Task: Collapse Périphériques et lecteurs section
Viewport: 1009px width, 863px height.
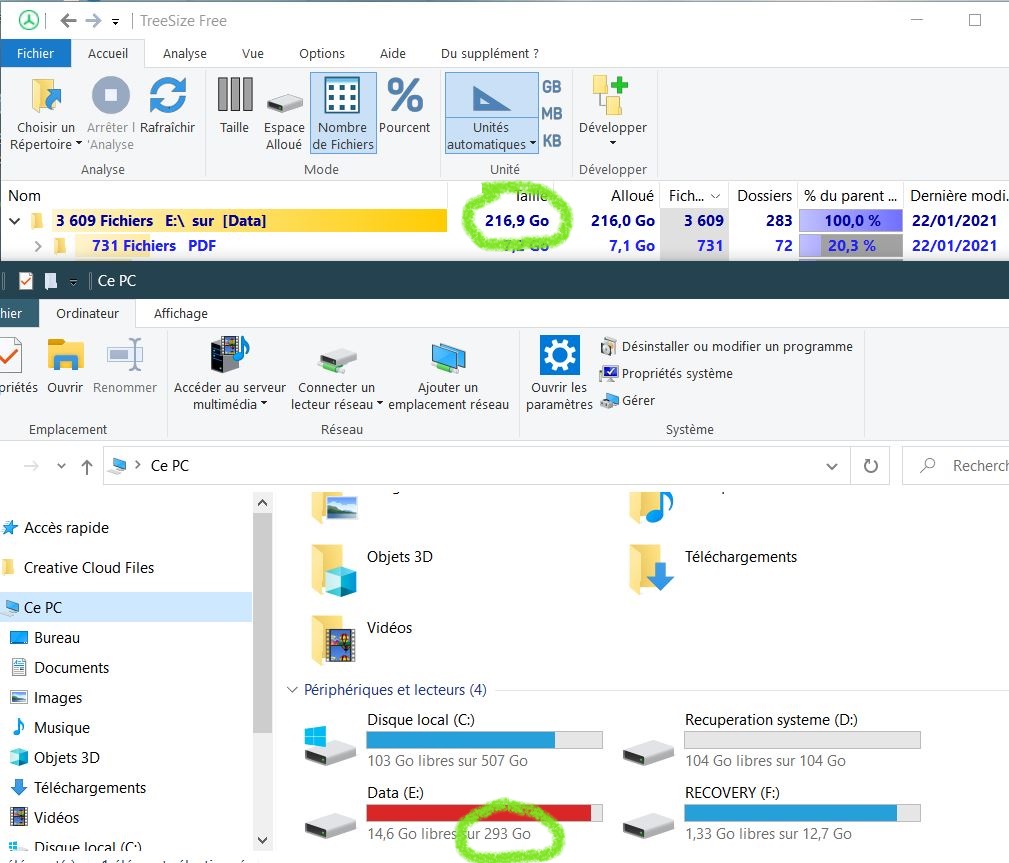Action: [292, 690]
